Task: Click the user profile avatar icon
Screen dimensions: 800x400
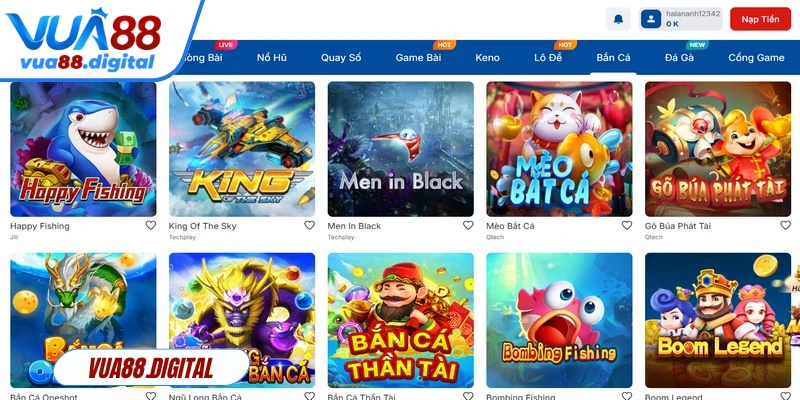Action: [x=651, y=19]
